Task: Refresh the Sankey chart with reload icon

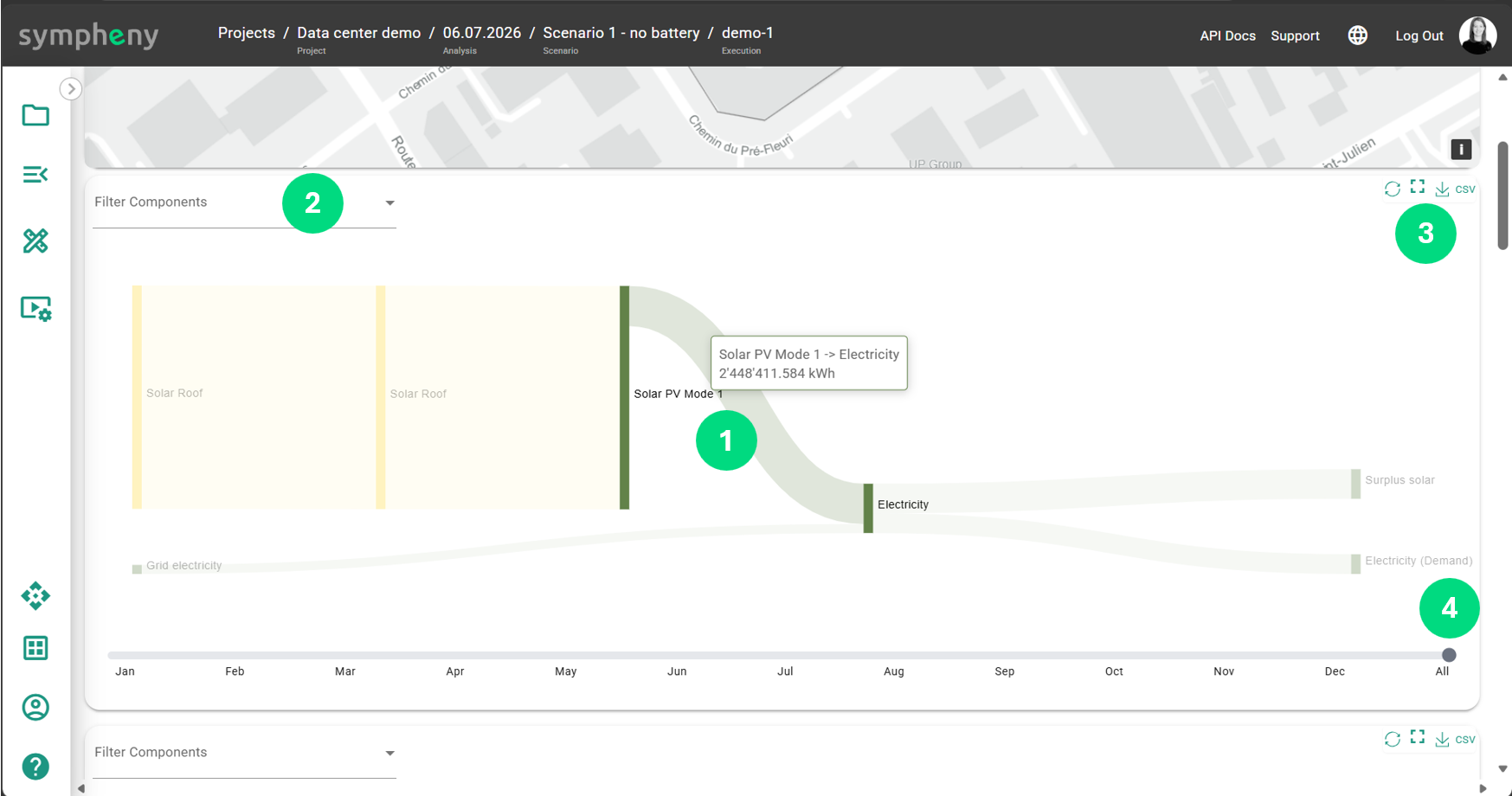Action: tap(1392, 189)
